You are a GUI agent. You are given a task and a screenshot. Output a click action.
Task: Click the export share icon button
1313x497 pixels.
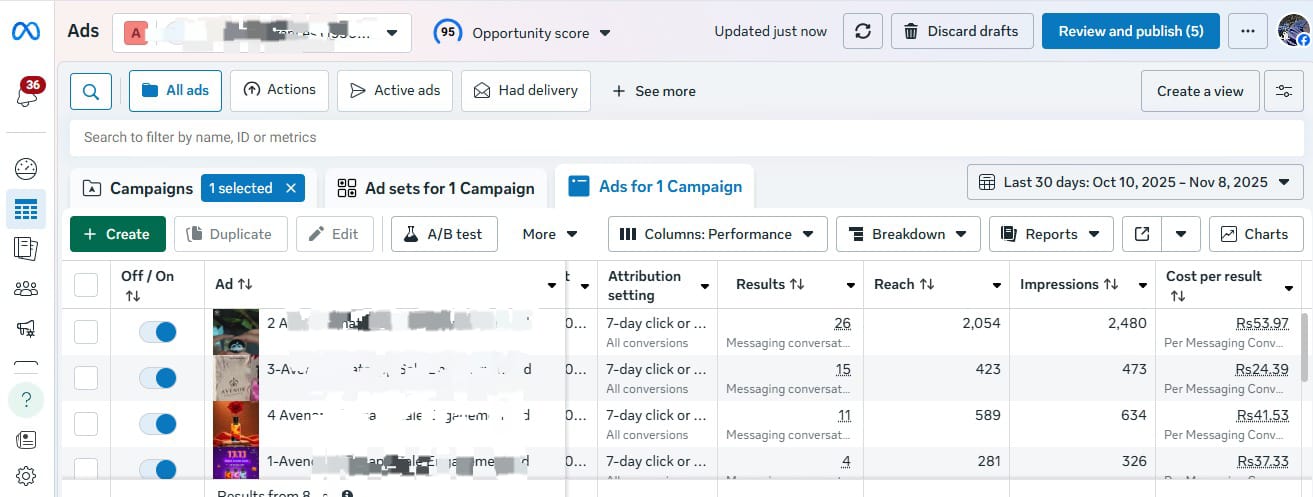click(x=1142, y=234)
